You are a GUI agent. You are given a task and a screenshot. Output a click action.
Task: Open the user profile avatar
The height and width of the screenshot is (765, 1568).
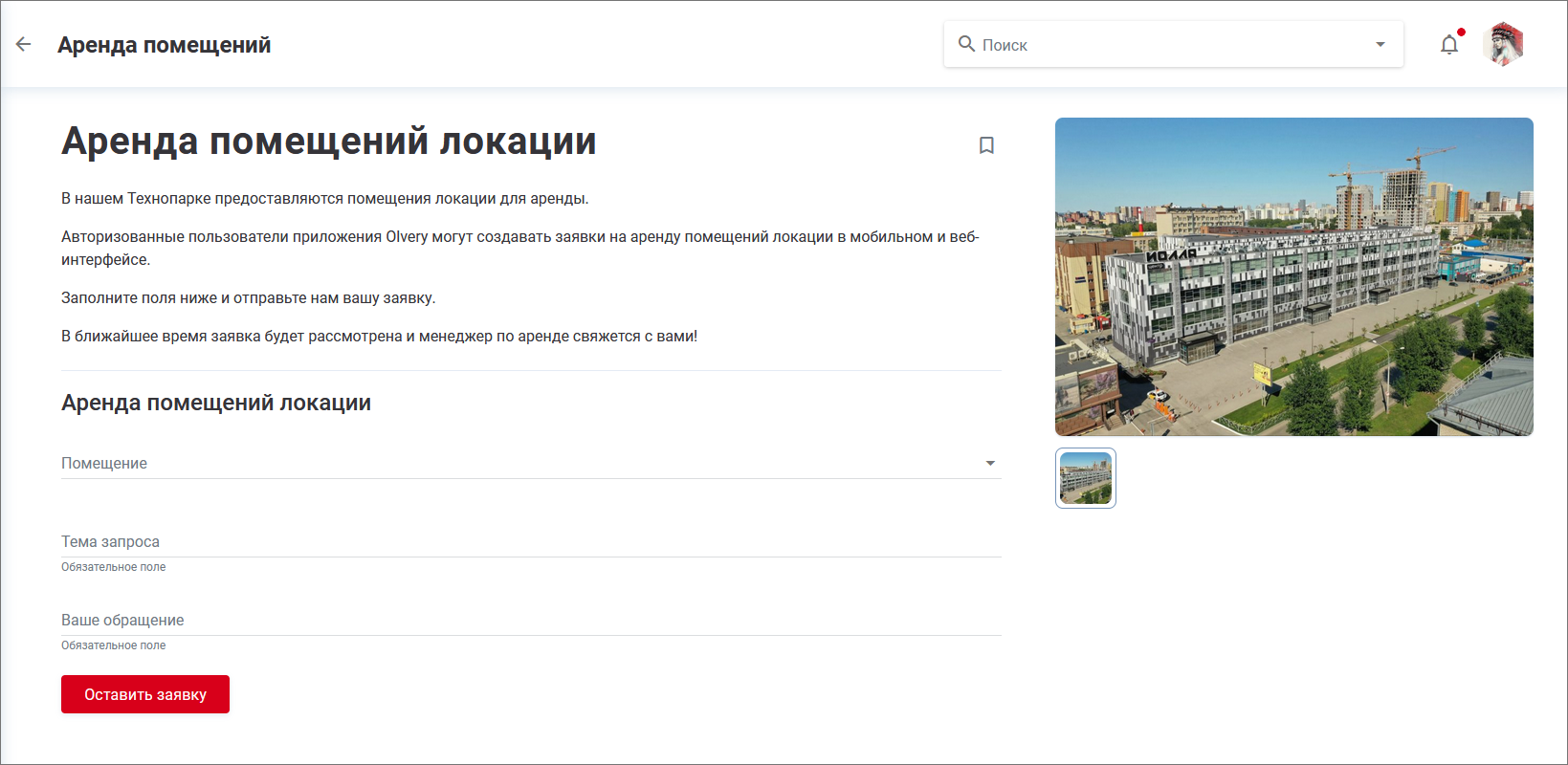point(1503,44)
